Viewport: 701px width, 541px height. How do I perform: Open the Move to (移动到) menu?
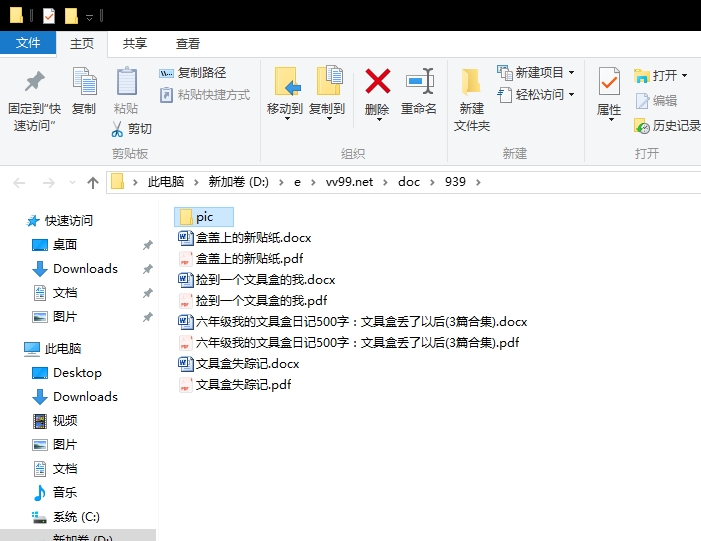click(285, 94)
